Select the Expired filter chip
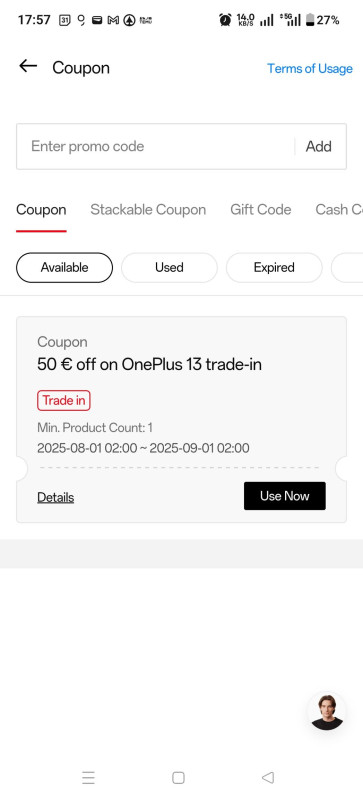The width and height of the screenshot is (363, 800). tap(274, 267)
